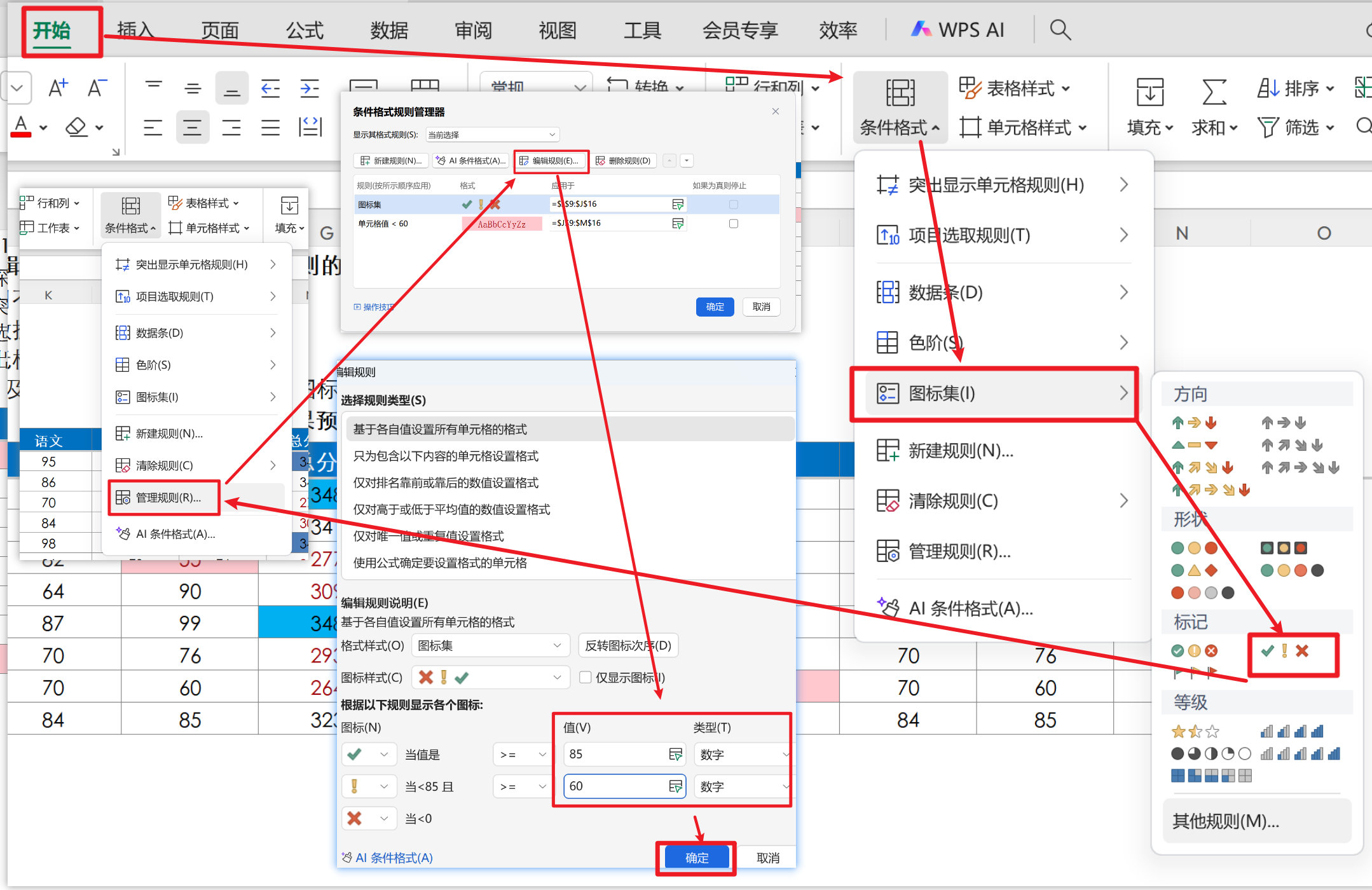Tick the stop-if-true checkbox for the 图标集 rule
The image size is (1372, 890).
tap(734, 205)
